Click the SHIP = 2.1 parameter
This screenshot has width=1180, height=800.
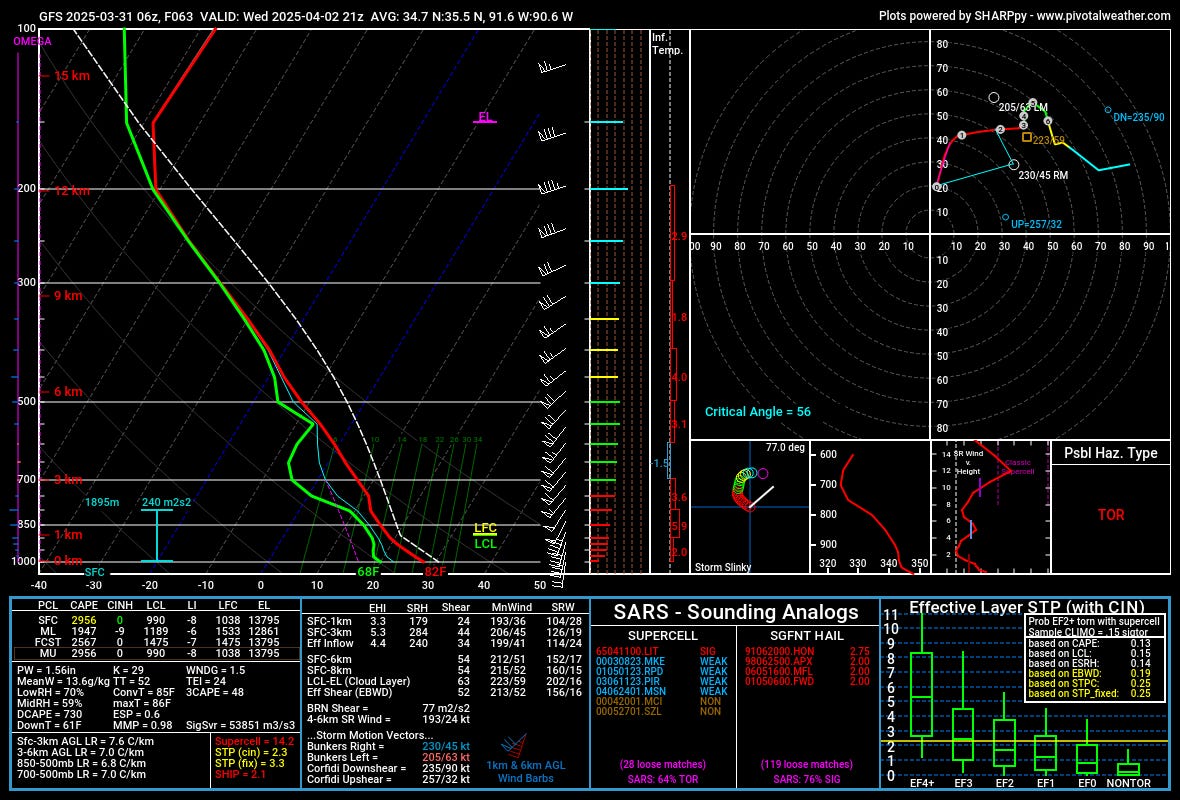click(240, 774)
